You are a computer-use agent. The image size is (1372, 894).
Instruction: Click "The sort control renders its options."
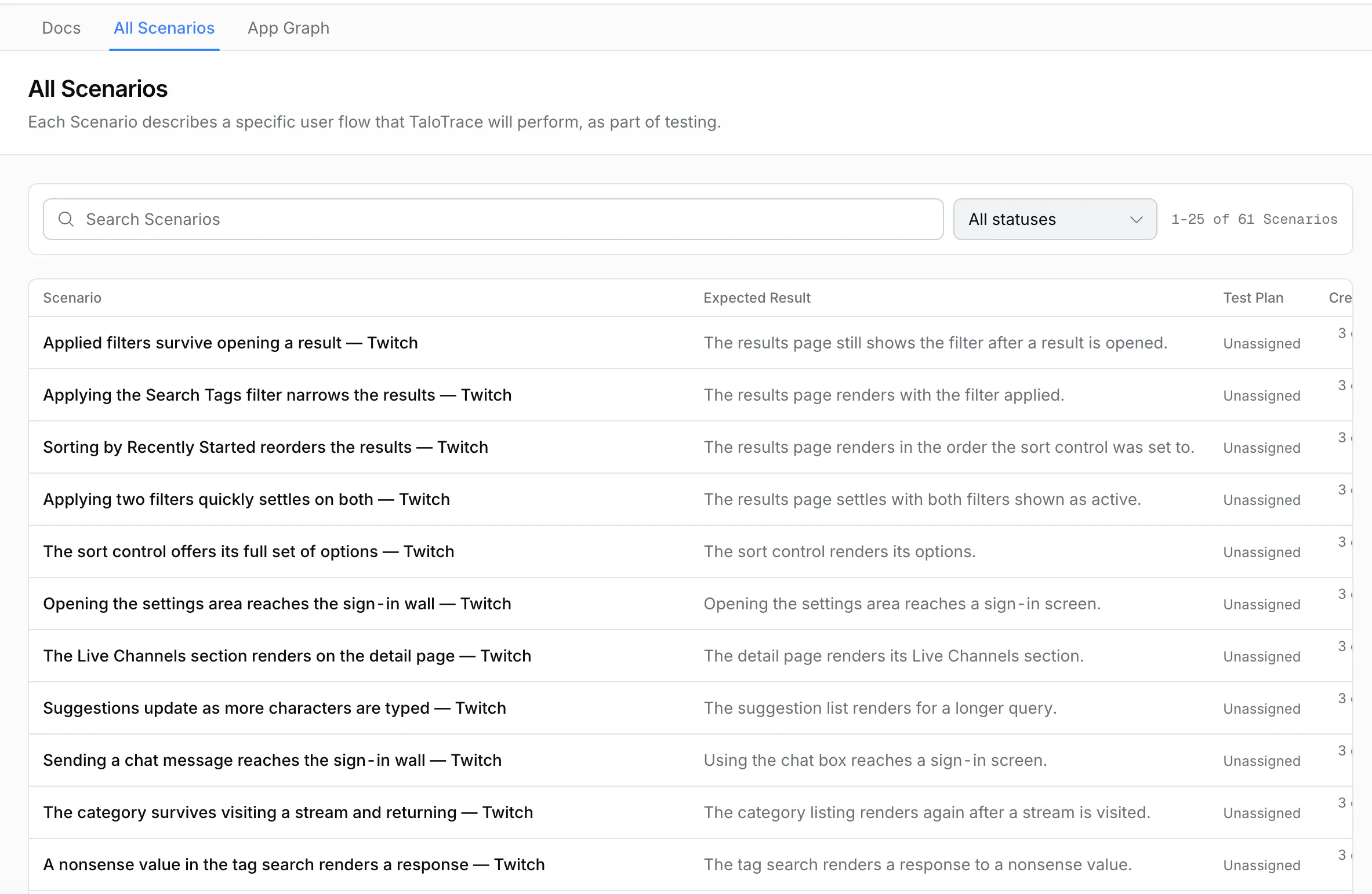pyautogui.click(x=840, y=551)
